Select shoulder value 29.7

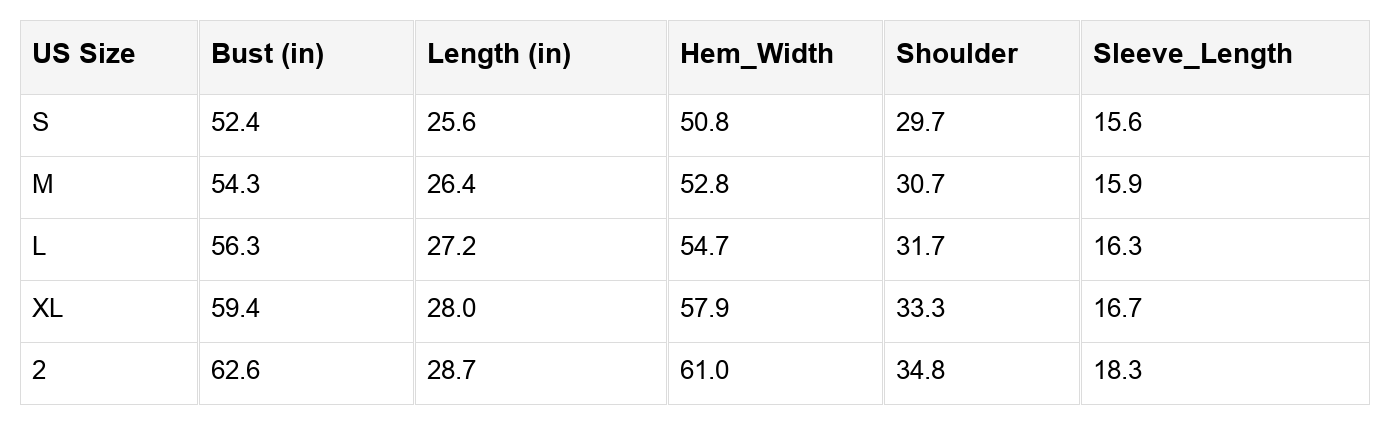(x=920, y=123)
